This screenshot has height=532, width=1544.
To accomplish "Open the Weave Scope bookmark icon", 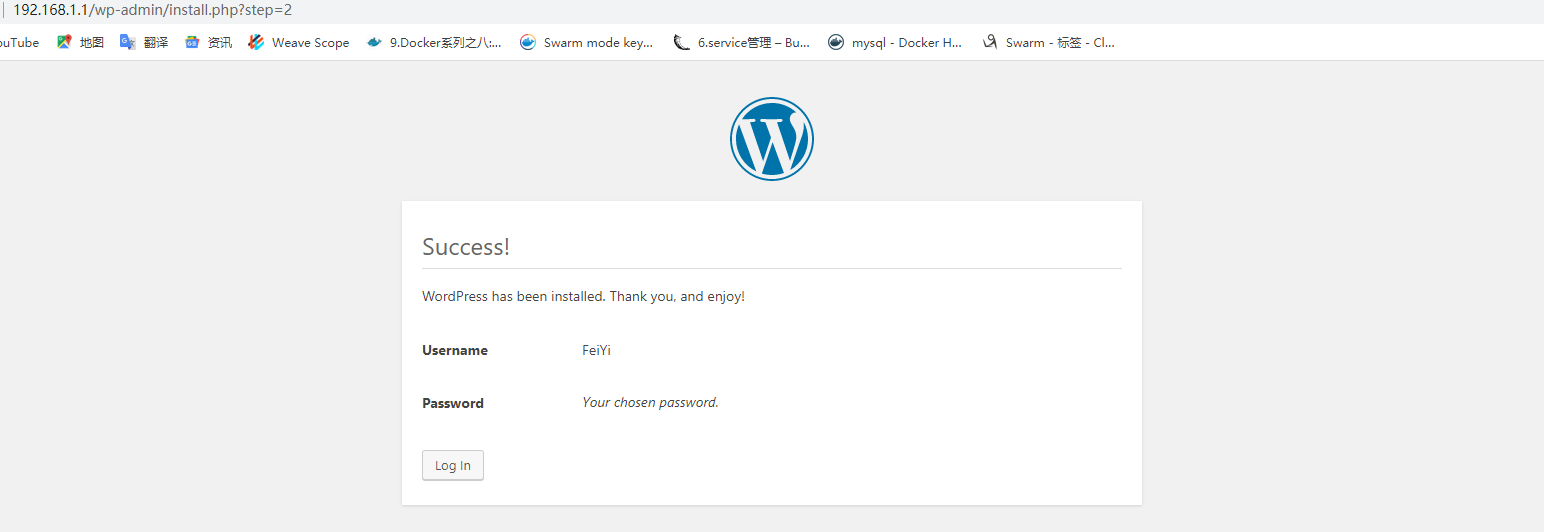I will click(256, 42).
